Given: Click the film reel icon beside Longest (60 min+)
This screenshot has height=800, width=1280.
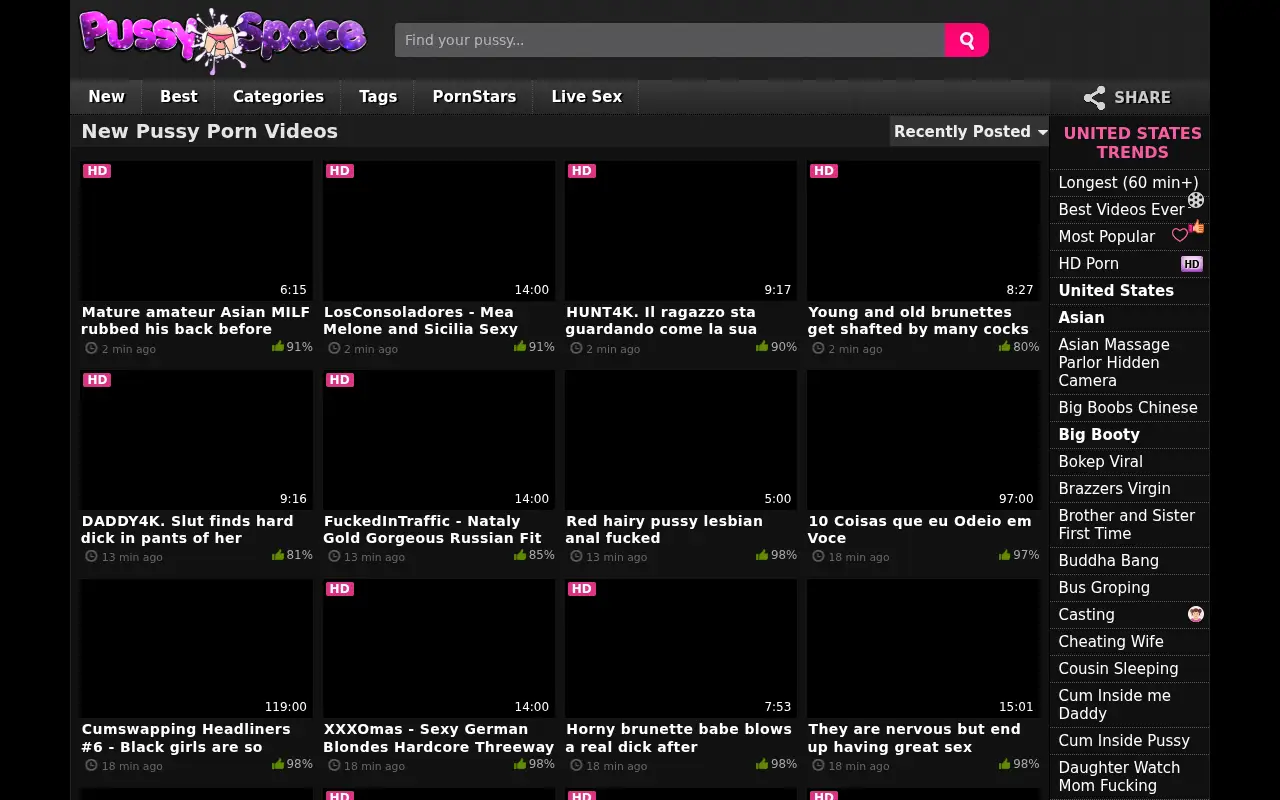Looking at the screenshot, I should [x=1195, y=200].
